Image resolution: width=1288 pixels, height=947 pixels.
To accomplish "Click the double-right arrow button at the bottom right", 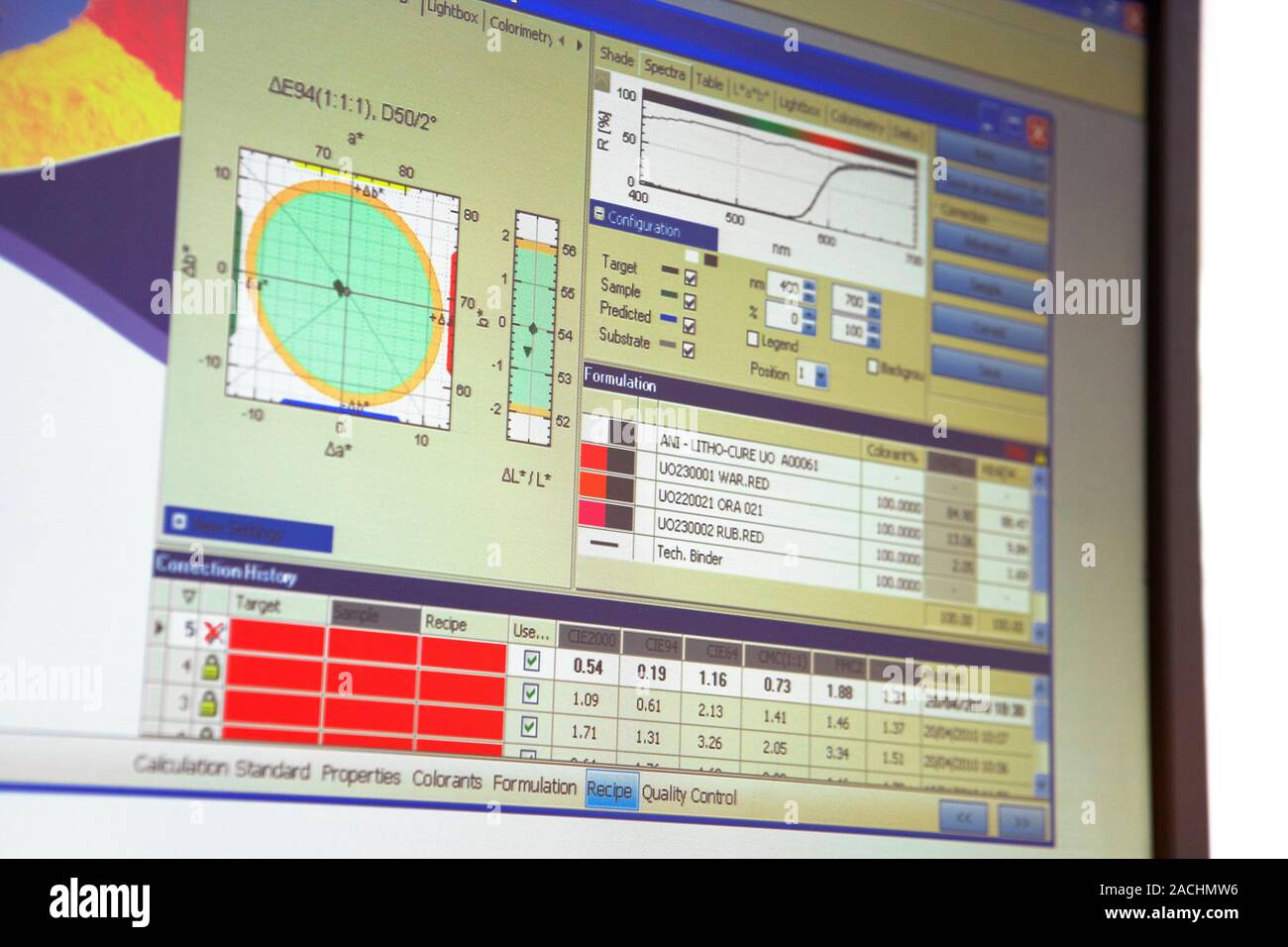I will pyautogui.click(x=1023, y=823).
